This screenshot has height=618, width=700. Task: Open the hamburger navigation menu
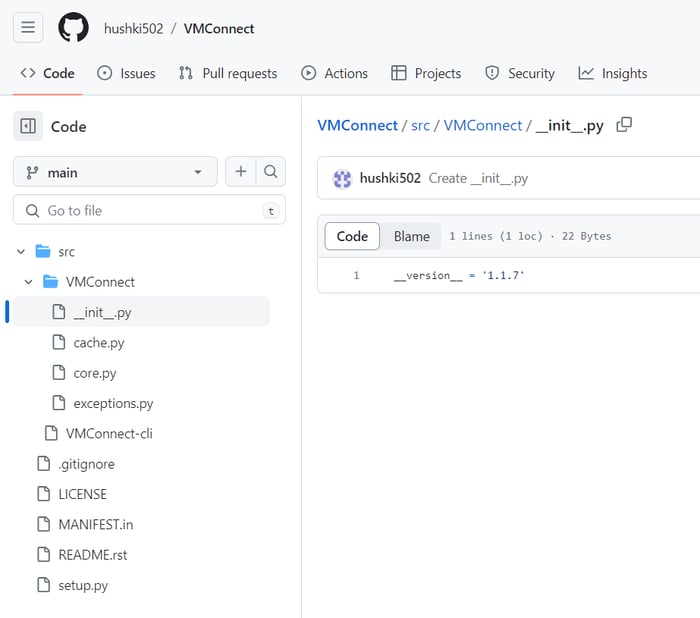coord(28,28)
